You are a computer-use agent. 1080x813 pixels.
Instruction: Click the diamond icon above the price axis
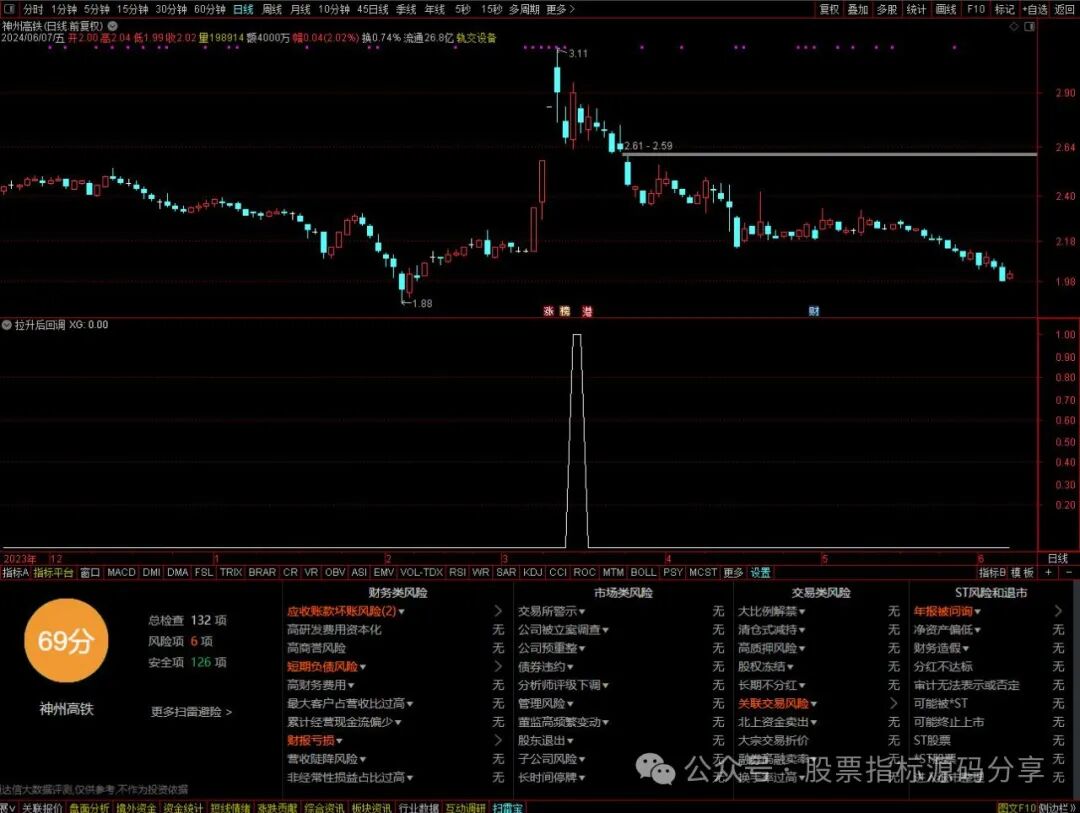tap(1013, 26)
